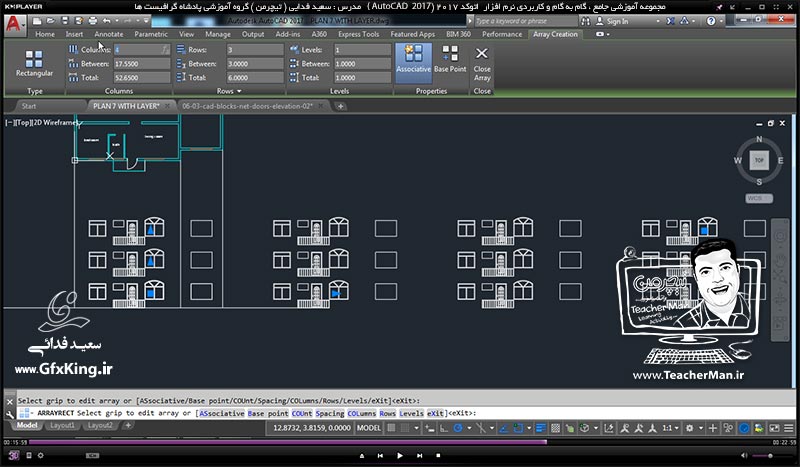
Task: Click the search binoculars icon
Action: (585, 21)
